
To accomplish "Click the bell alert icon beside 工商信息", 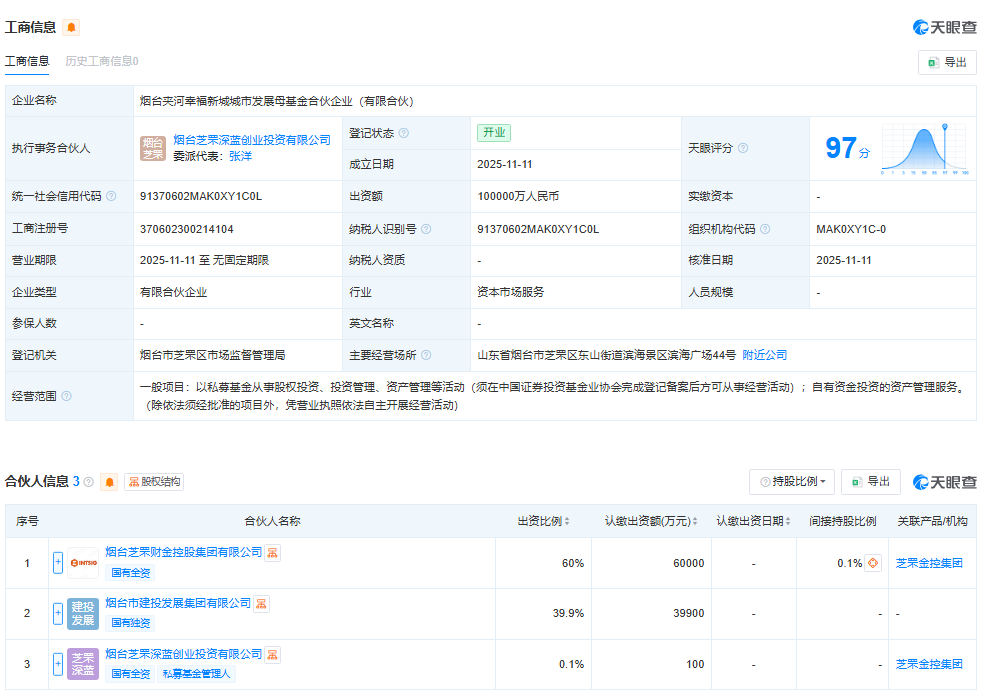I will pos(71,27).
